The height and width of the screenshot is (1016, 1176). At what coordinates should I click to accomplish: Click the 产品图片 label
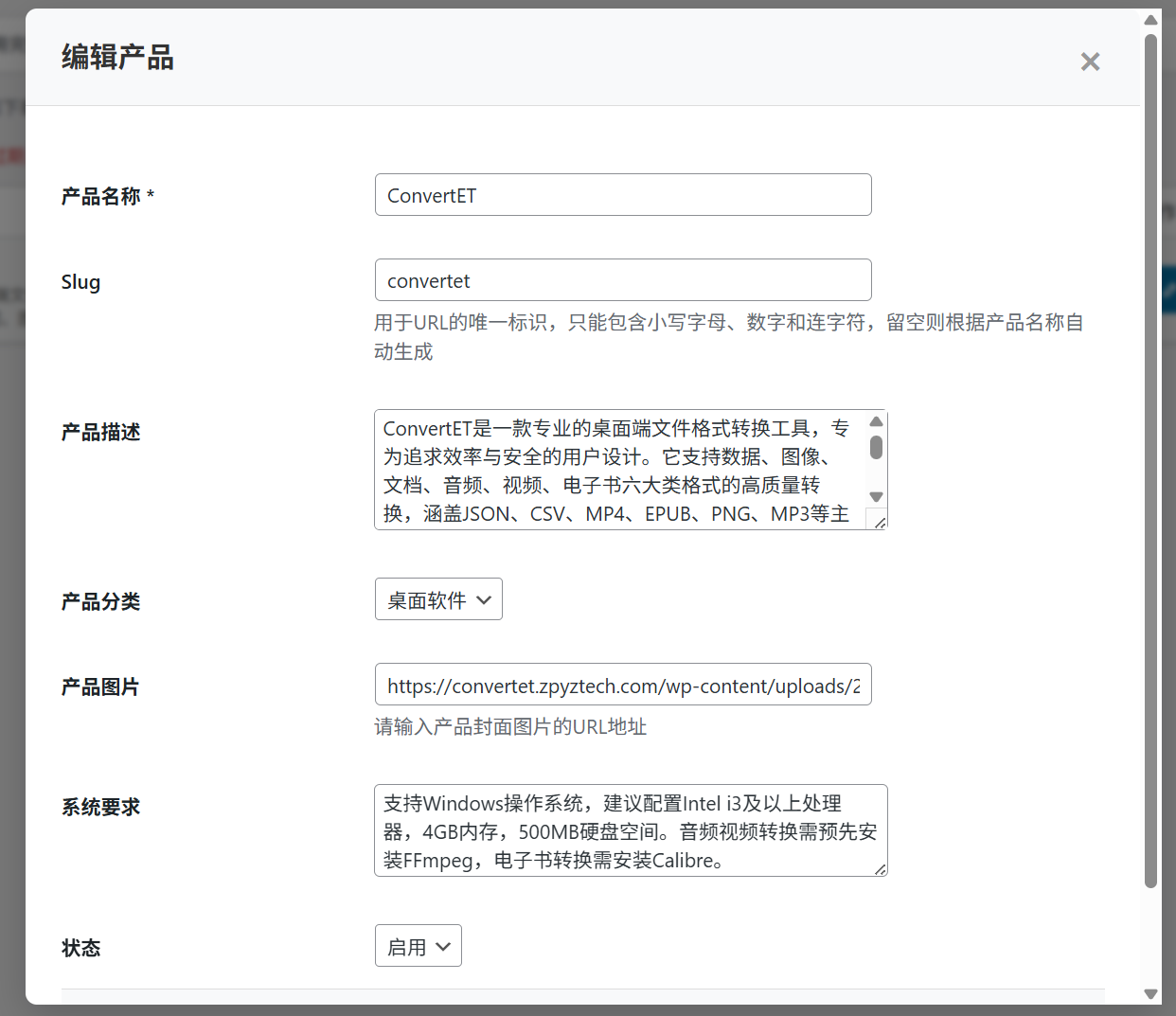100,686
